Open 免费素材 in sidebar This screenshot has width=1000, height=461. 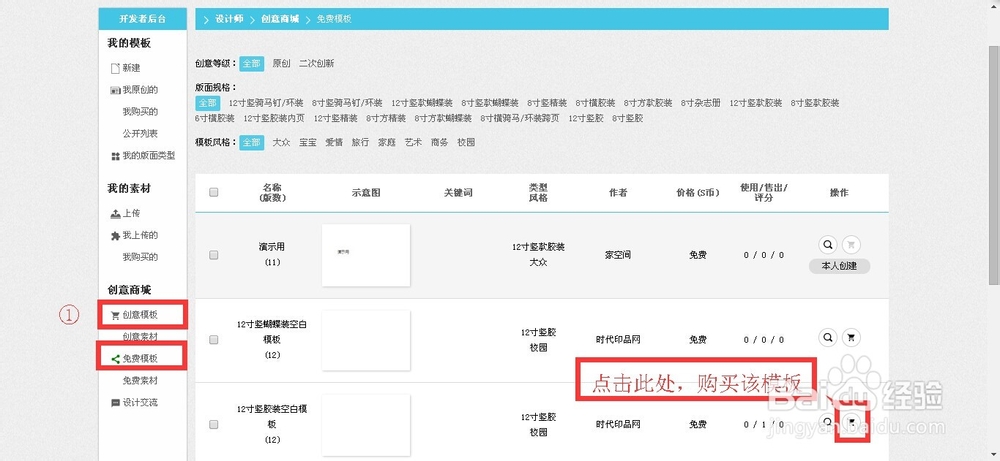tap(140, 381)
